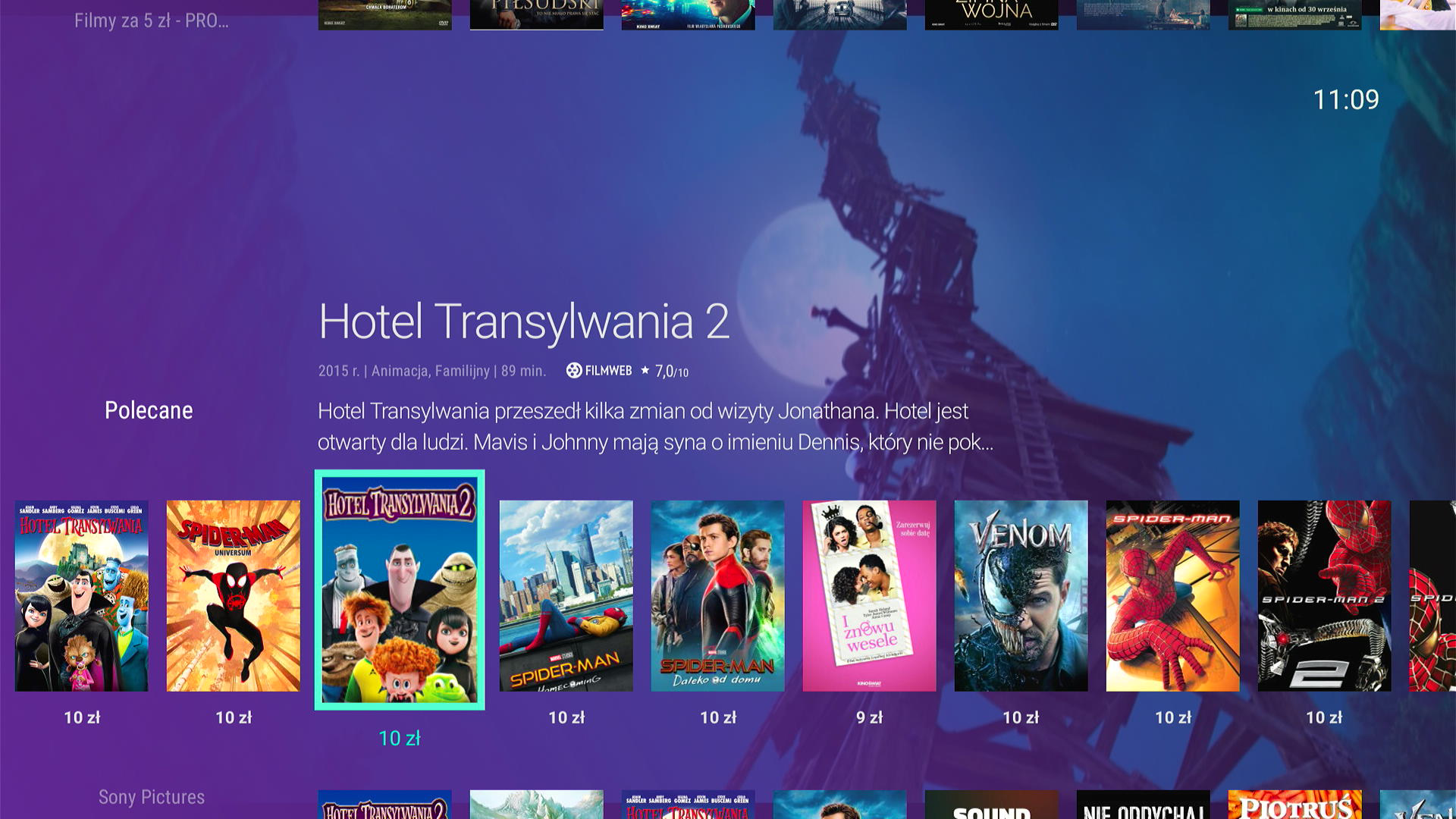
Task: Select the Spider-Man Universum poster
Action: 234,595
